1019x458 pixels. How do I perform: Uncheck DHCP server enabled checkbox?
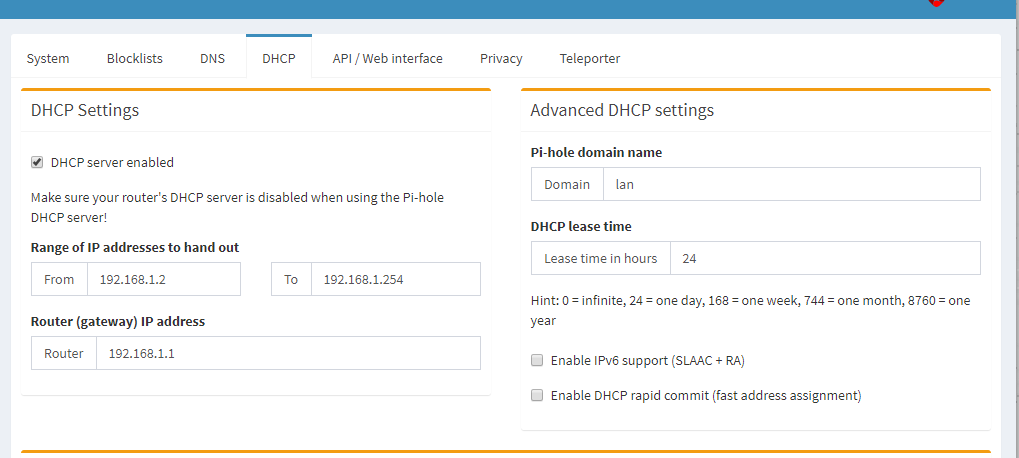click(x=37, y=162)
